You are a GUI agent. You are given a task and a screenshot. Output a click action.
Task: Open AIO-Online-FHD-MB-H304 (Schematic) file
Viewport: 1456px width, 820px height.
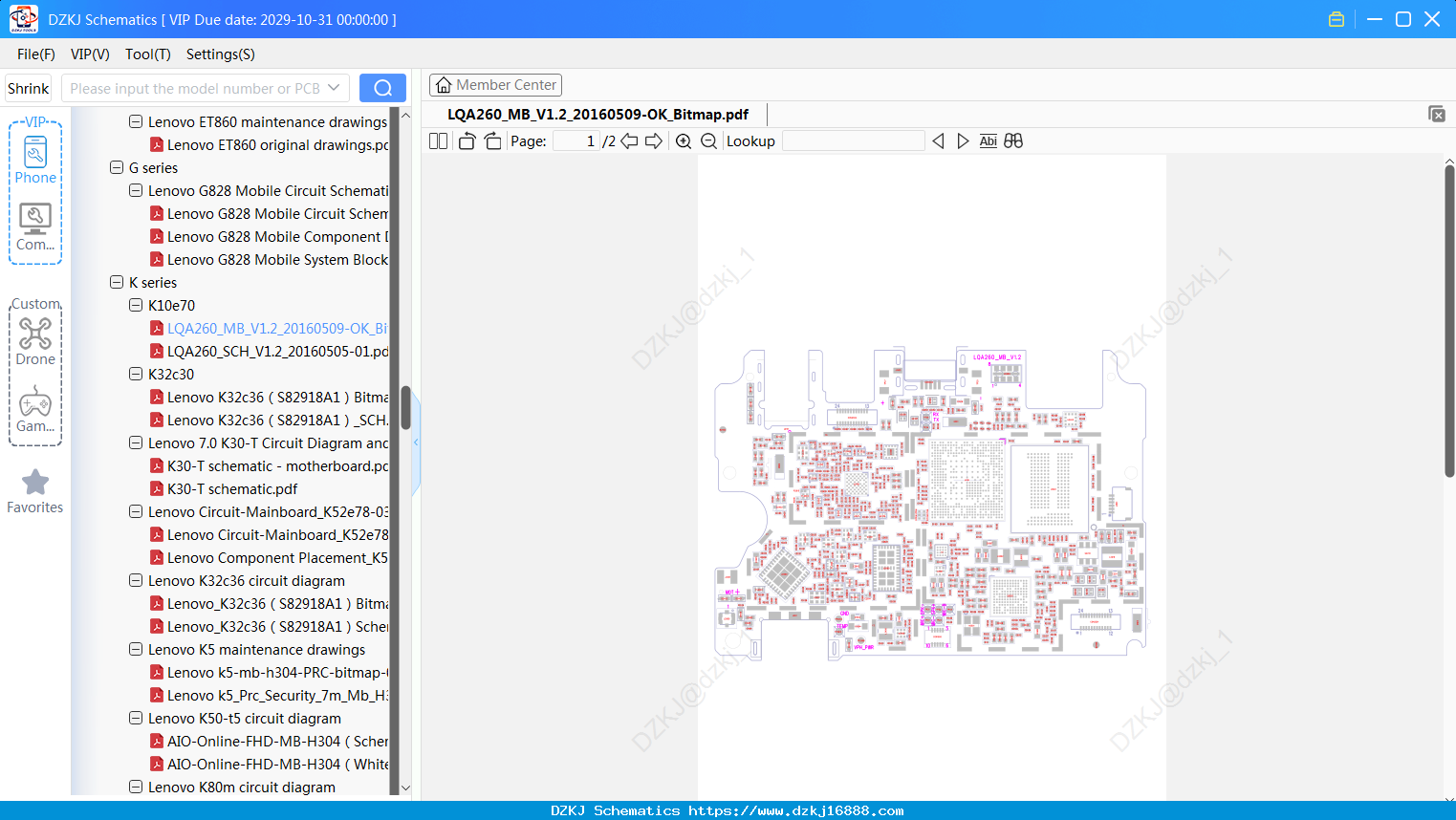coord(278,741)
